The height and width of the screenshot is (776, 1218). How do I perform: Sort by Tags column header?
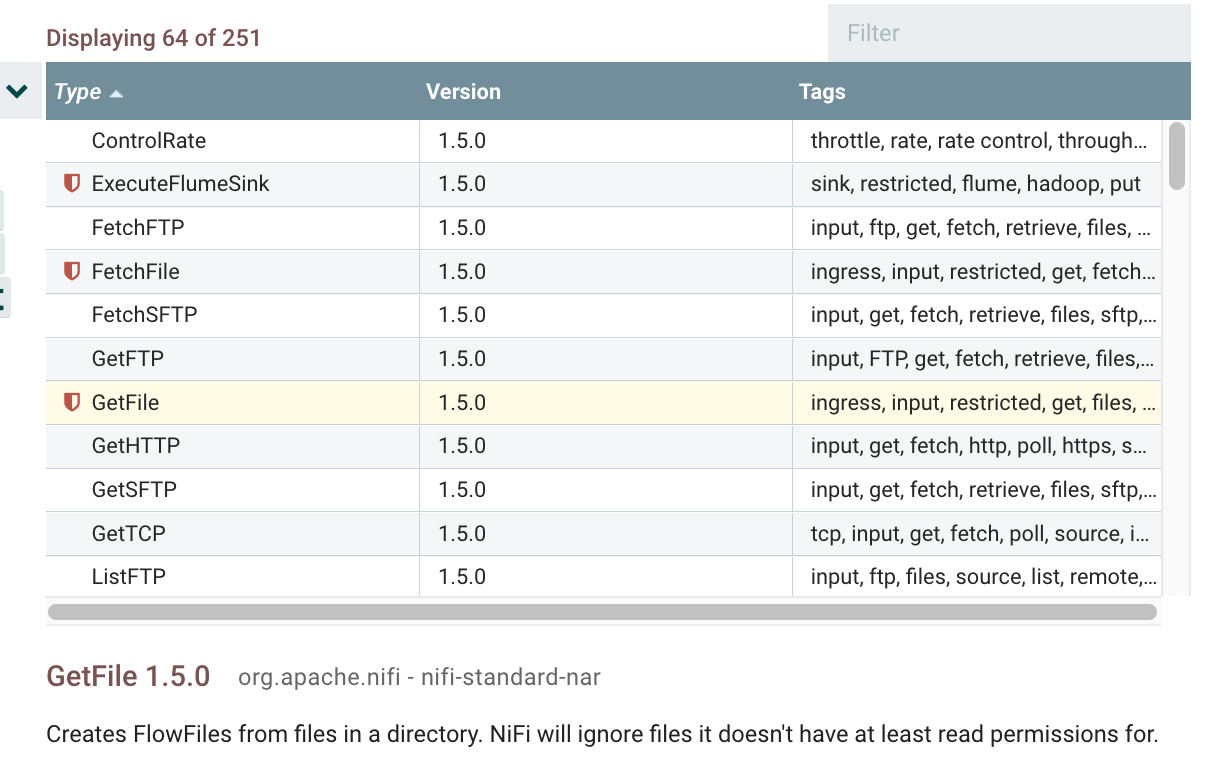tap(822, 92)
